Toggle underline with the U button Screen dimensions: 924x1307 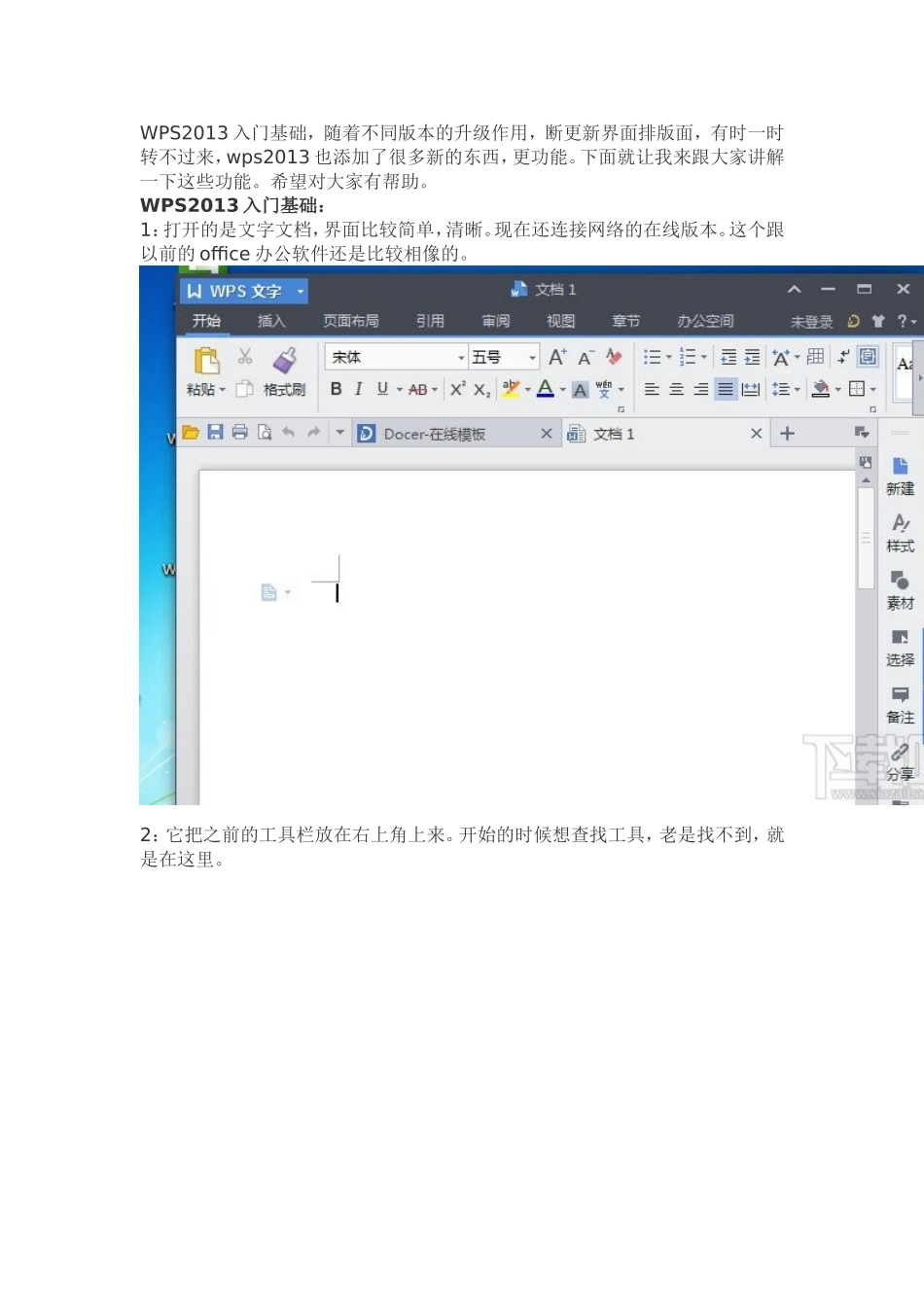click(382, 389)
